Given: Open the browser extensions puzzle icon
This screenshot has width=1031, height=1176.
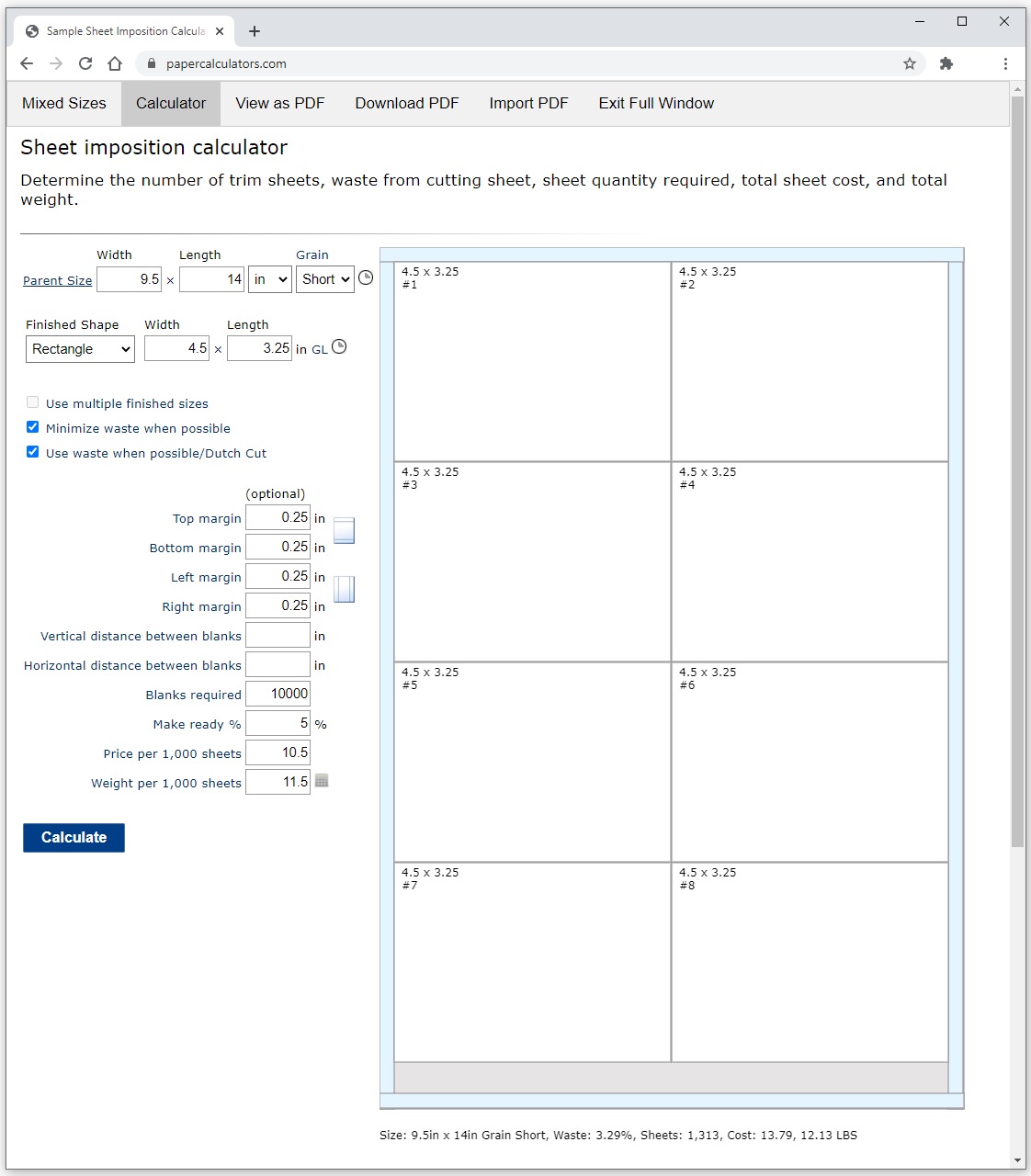Looking at the screenshot, I should [x=946, y=63].
